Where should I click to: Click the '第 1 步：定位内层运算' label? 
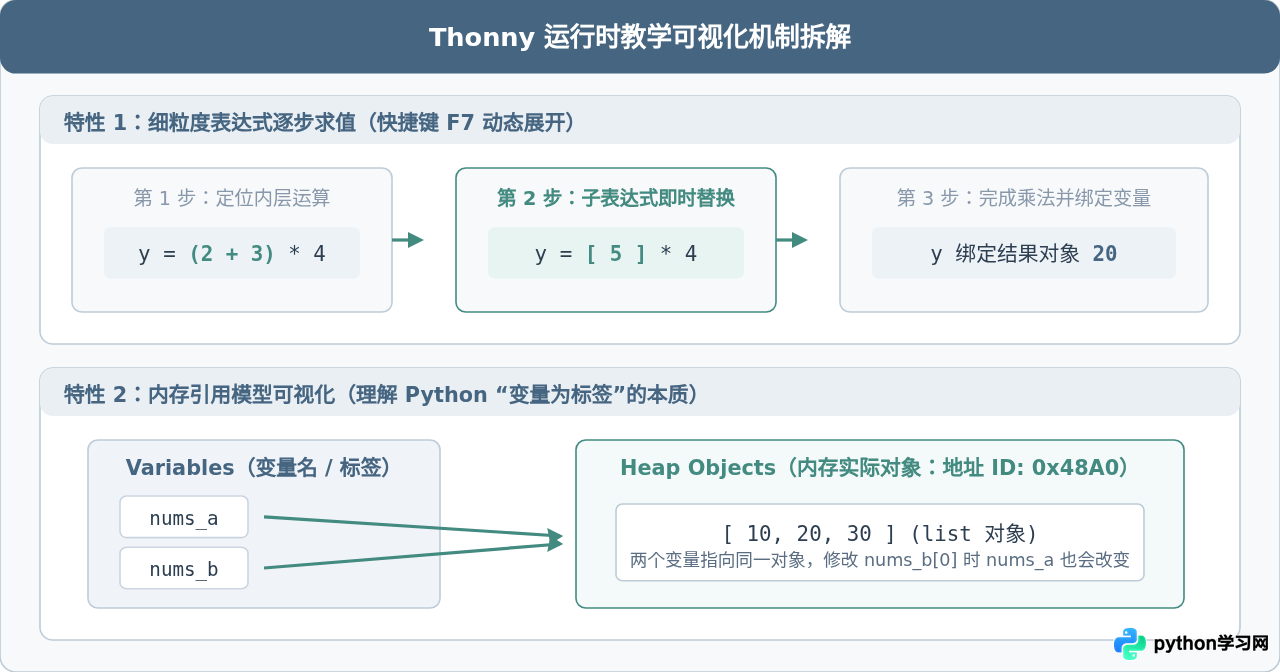[232, 198]
